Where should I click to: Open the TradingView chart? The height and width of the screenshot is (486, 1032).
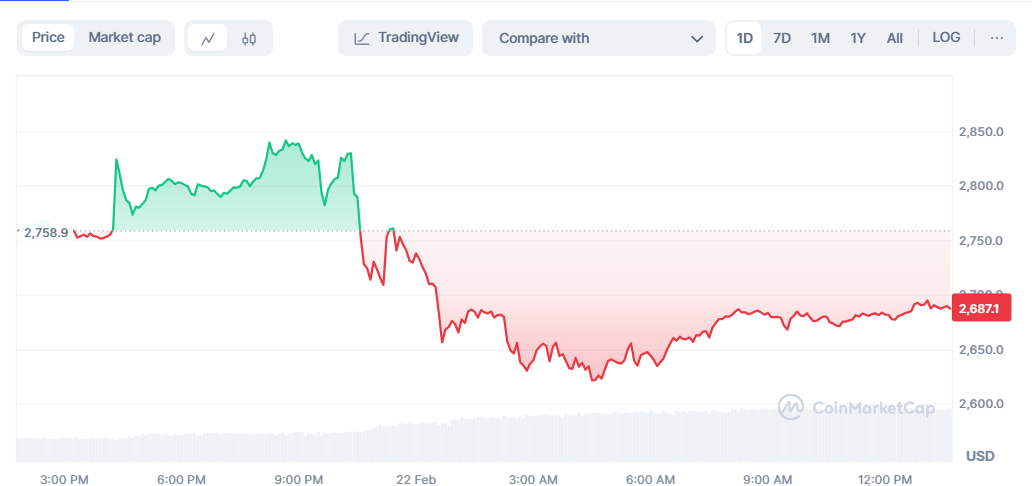(x=405, y=38)
